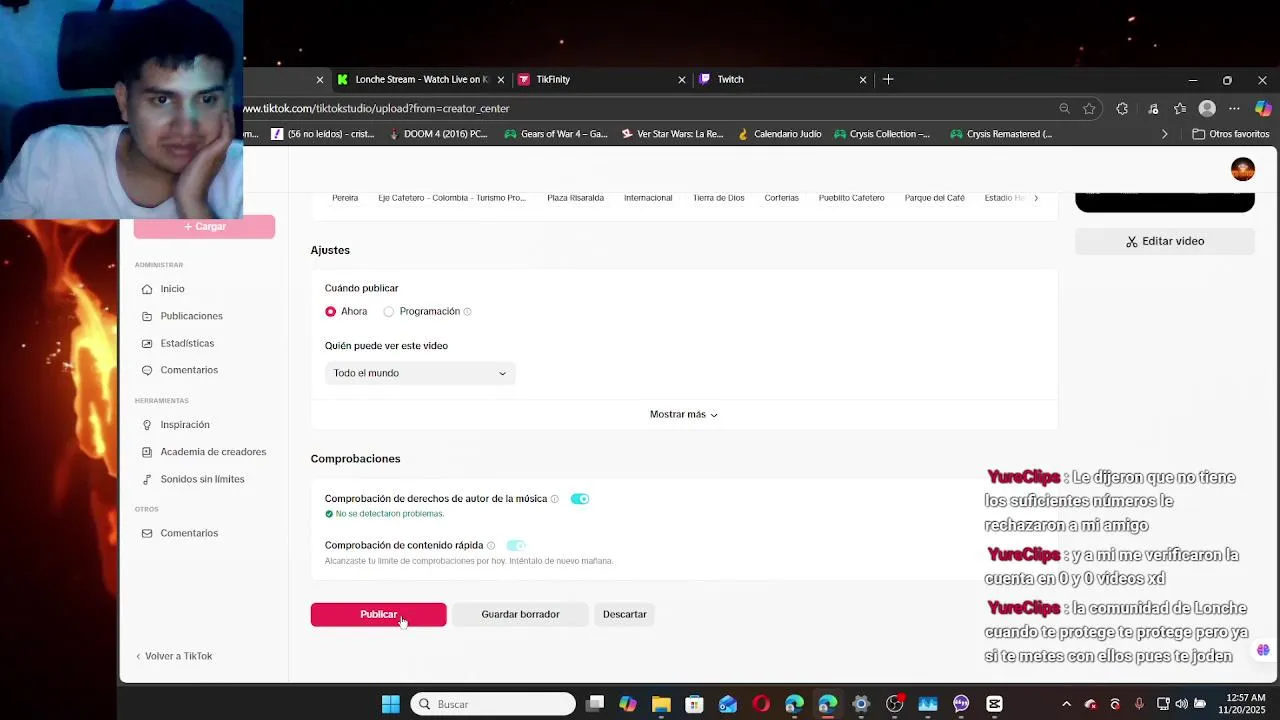Open the Copilot sidebar icon

point(1263,108)
